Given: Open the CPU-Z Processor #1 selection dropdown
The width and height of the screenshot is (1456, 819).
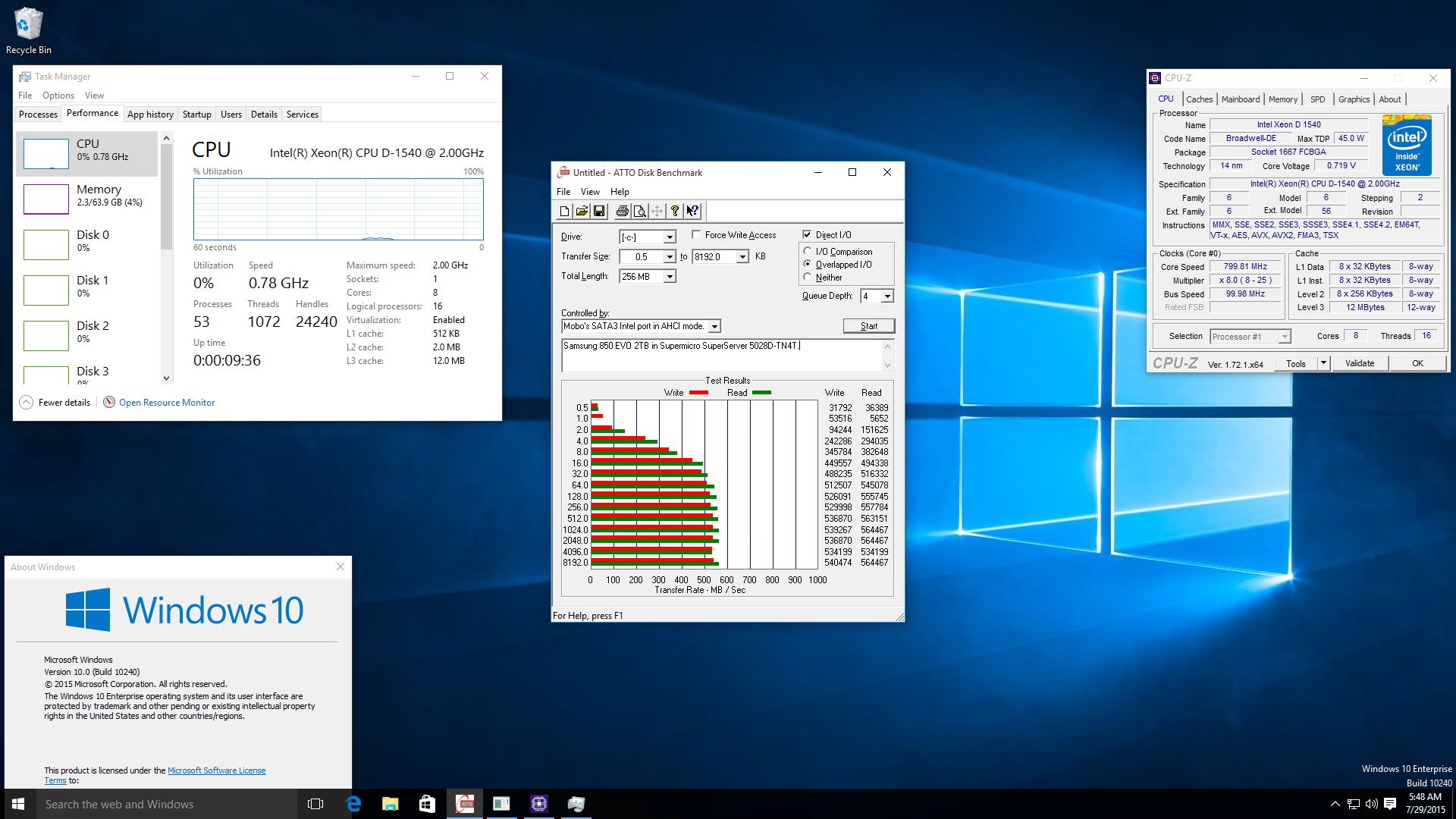Looking at the screenshot, I should point(1285,337).
